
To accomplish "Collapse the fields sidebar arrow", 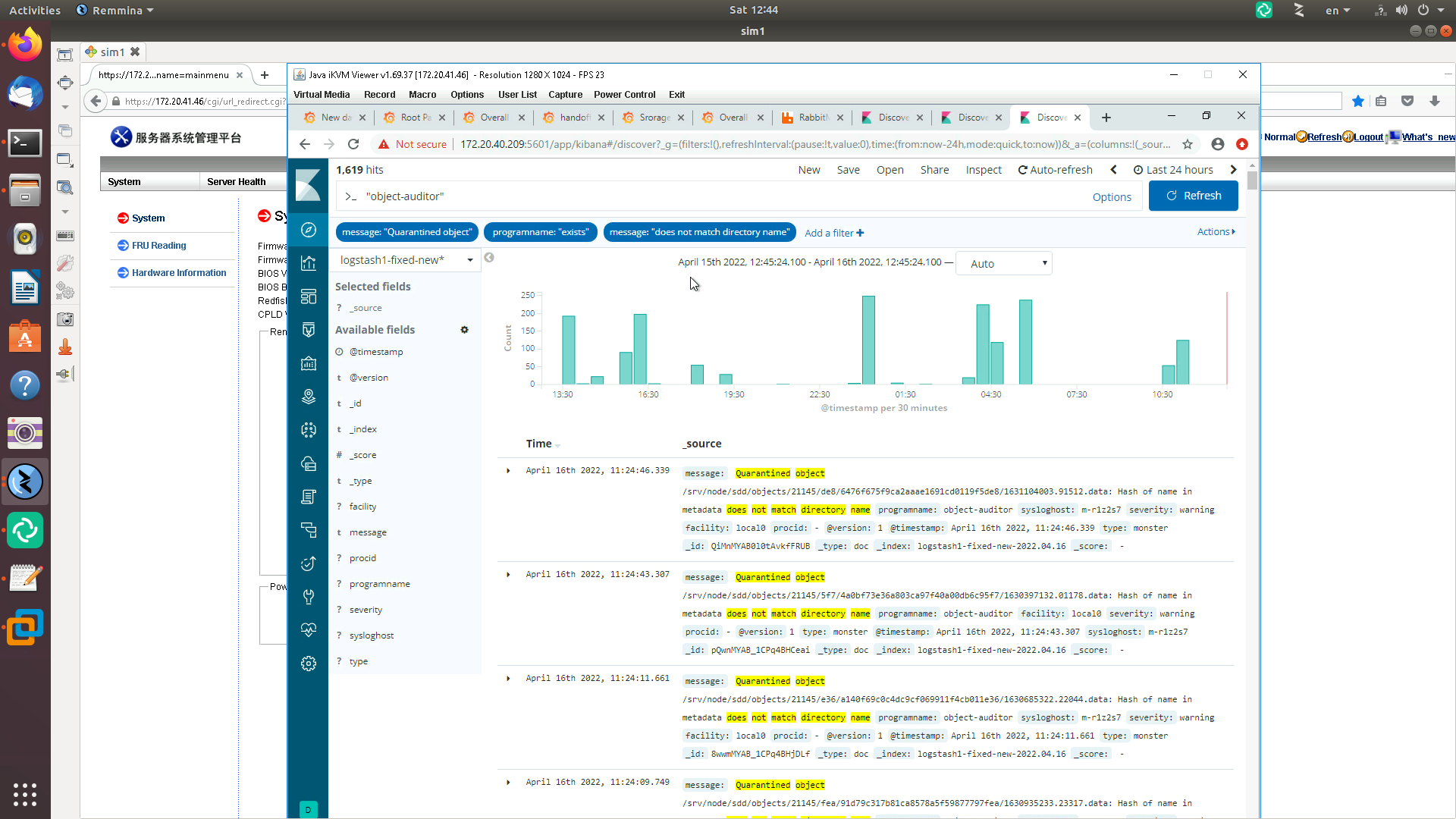I will click(489, 258).
